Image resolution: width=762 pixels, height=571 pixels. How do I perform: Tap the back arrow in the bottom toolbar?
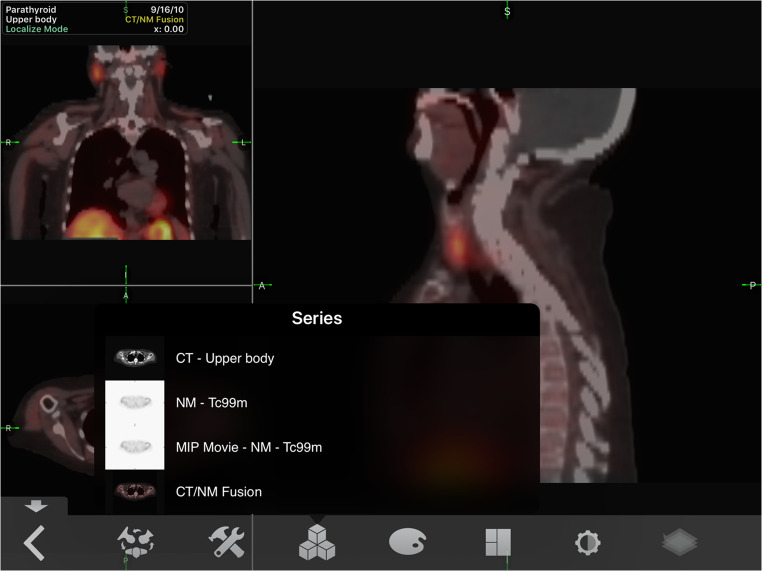(x=35, y=543)
